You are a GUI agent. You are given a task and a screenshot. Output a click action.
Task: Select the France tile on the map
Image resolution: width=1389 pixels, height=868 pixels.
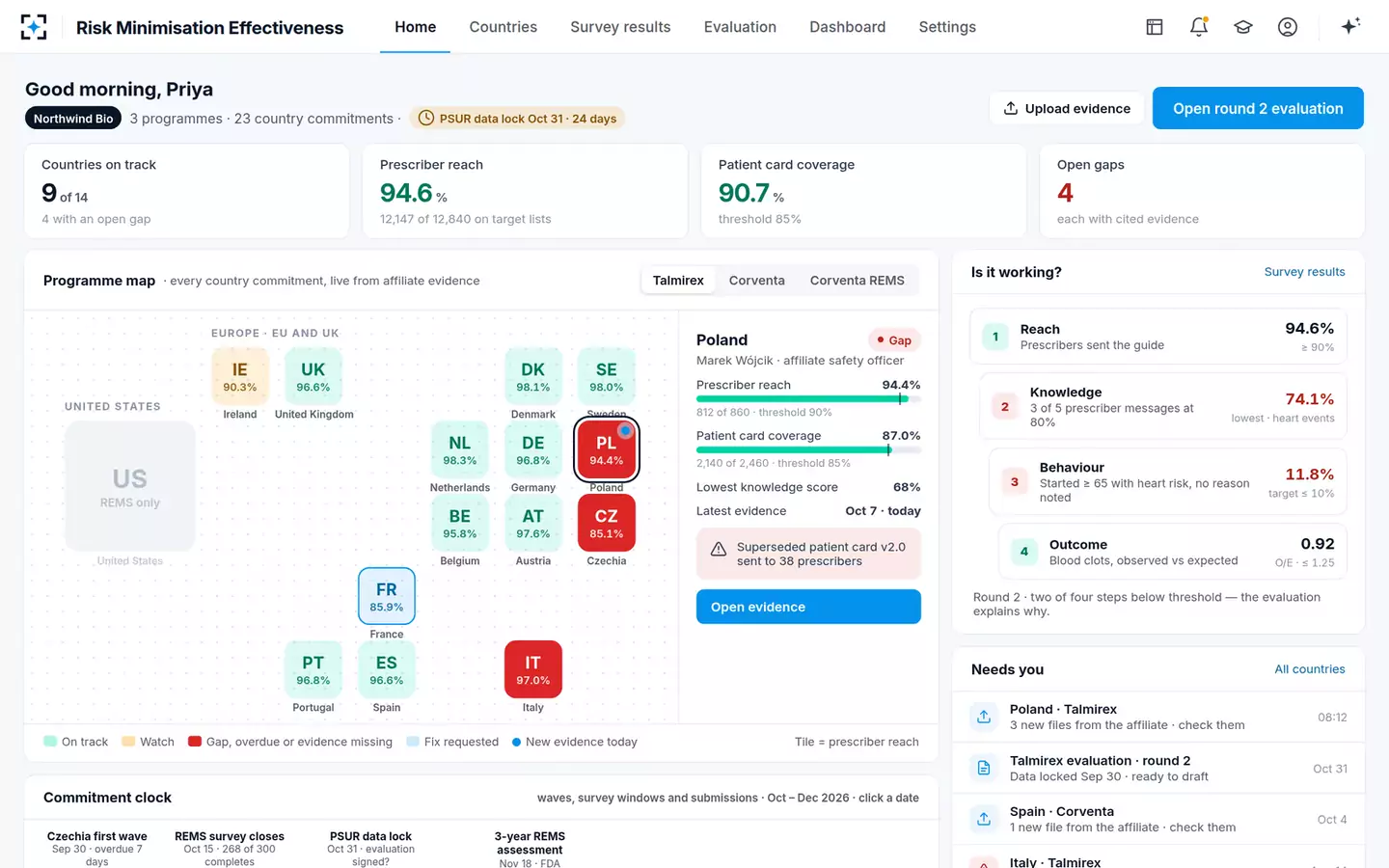pyautogui.click(x=387, y=597)
